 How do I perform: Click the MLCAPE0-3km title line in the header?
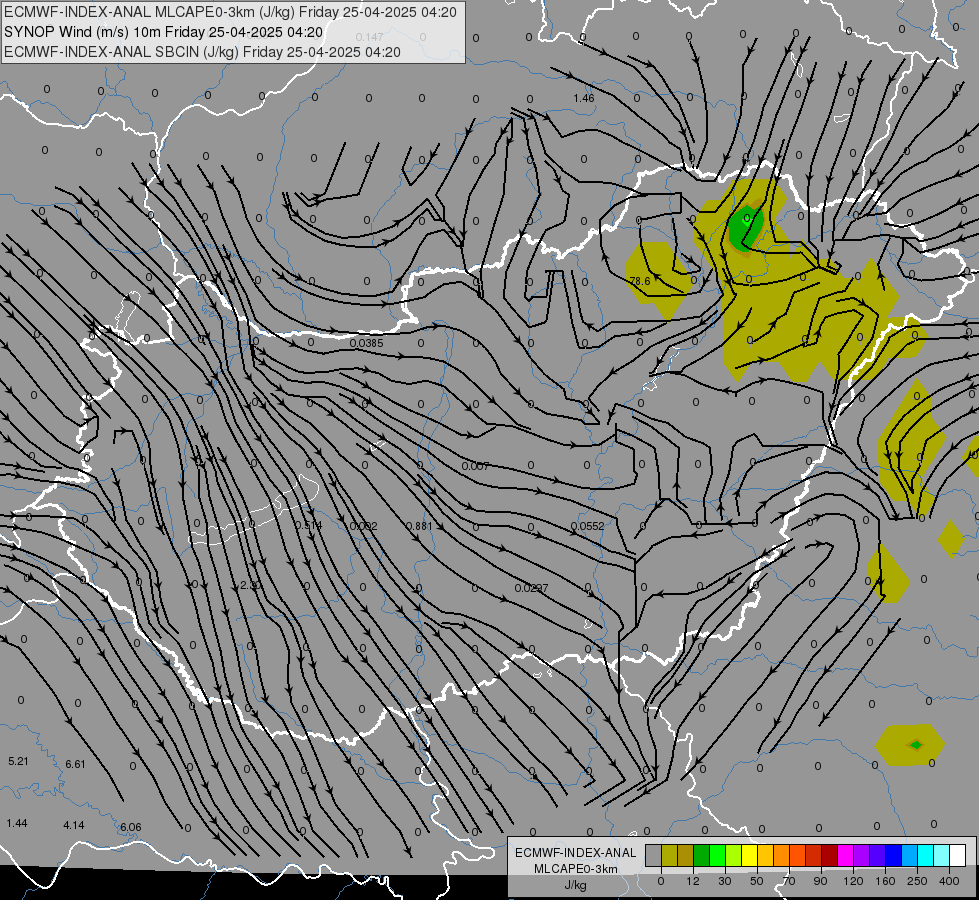click(x=230, y=12)
